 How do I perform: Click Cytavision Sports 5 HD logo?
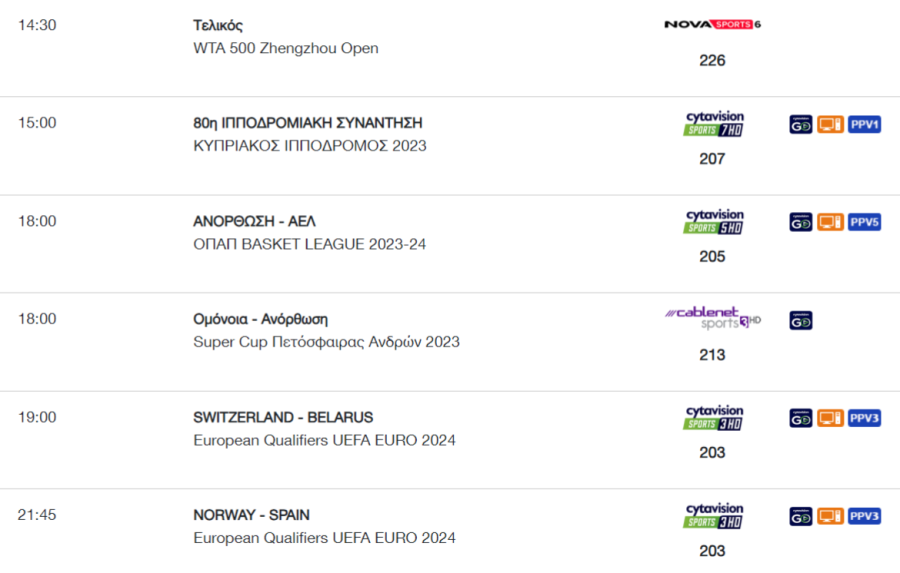pos(714,221)
